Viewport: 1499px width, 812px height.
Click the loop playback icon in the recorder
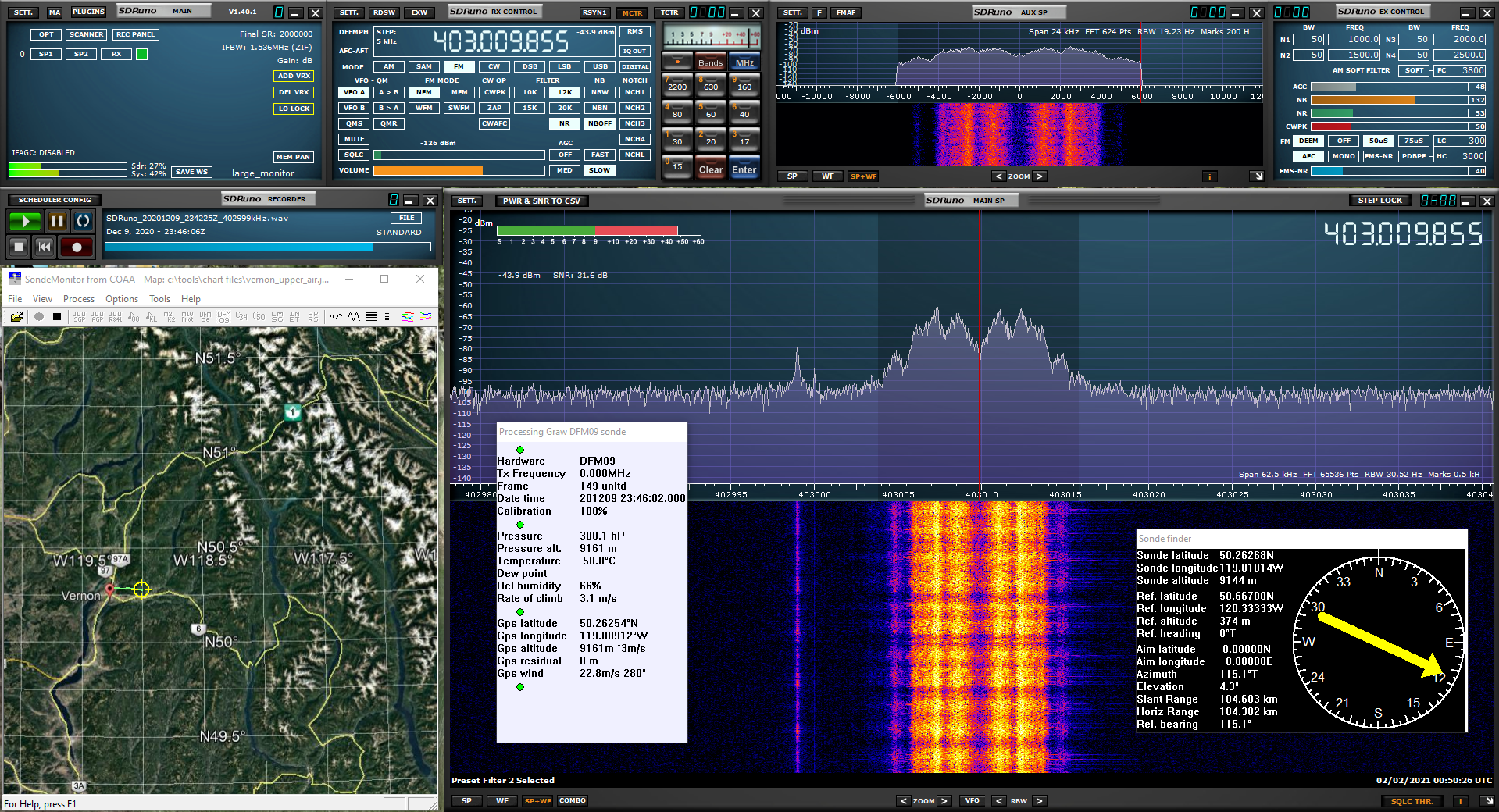click(x=83, y=222)
